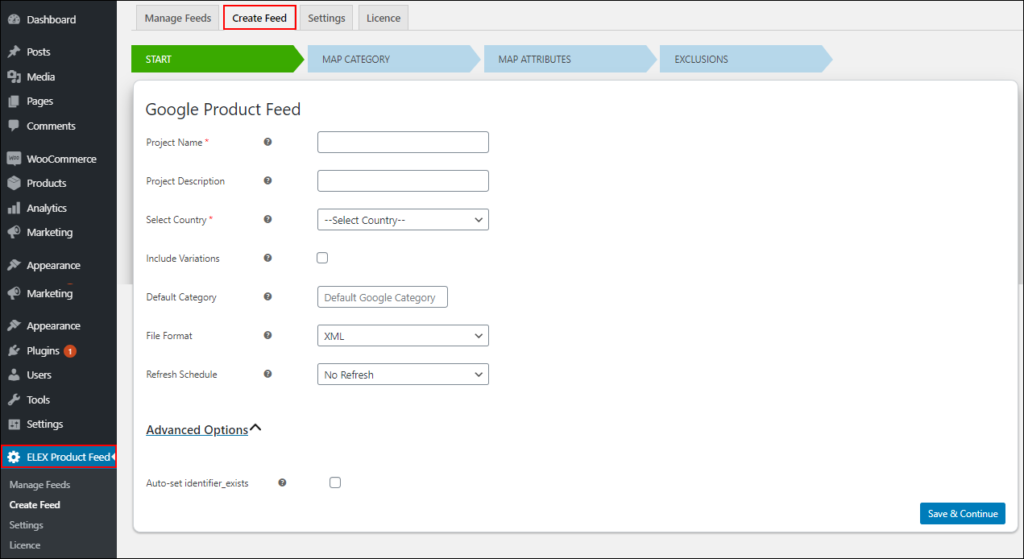Click help icon beside Refresh Schedule
This screenshot has width=1024, height=559.
point(268,374)
